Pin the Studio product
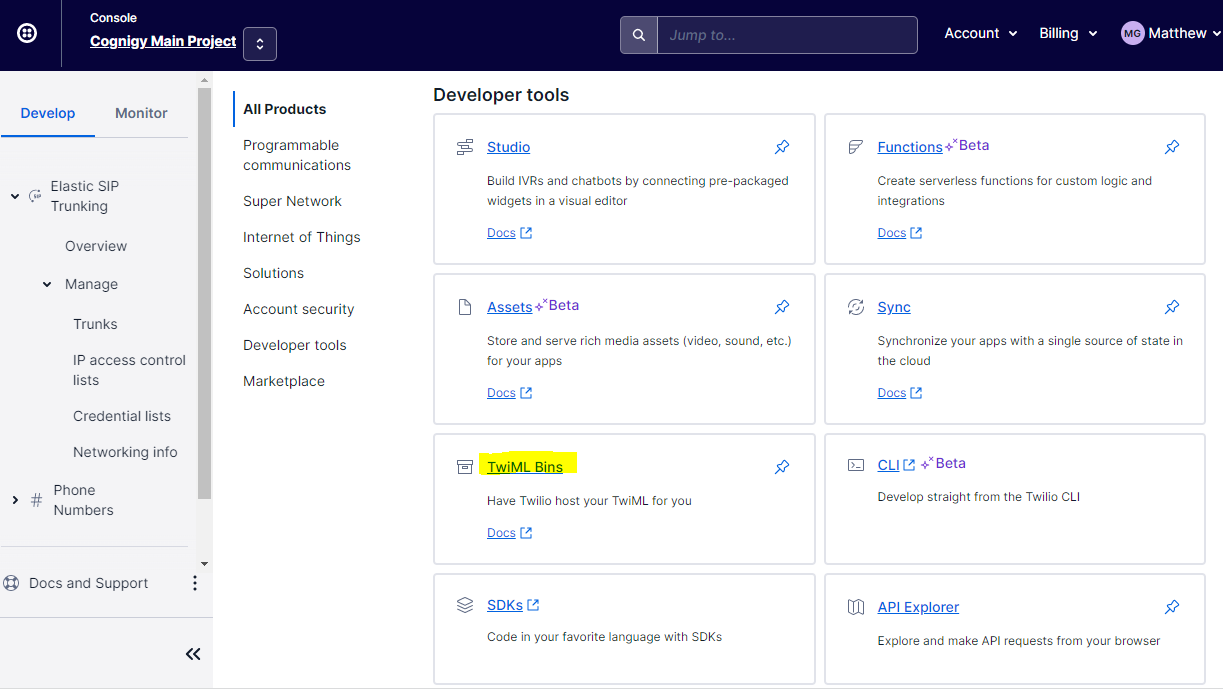 pyautogui.click(x=782, y=147)
